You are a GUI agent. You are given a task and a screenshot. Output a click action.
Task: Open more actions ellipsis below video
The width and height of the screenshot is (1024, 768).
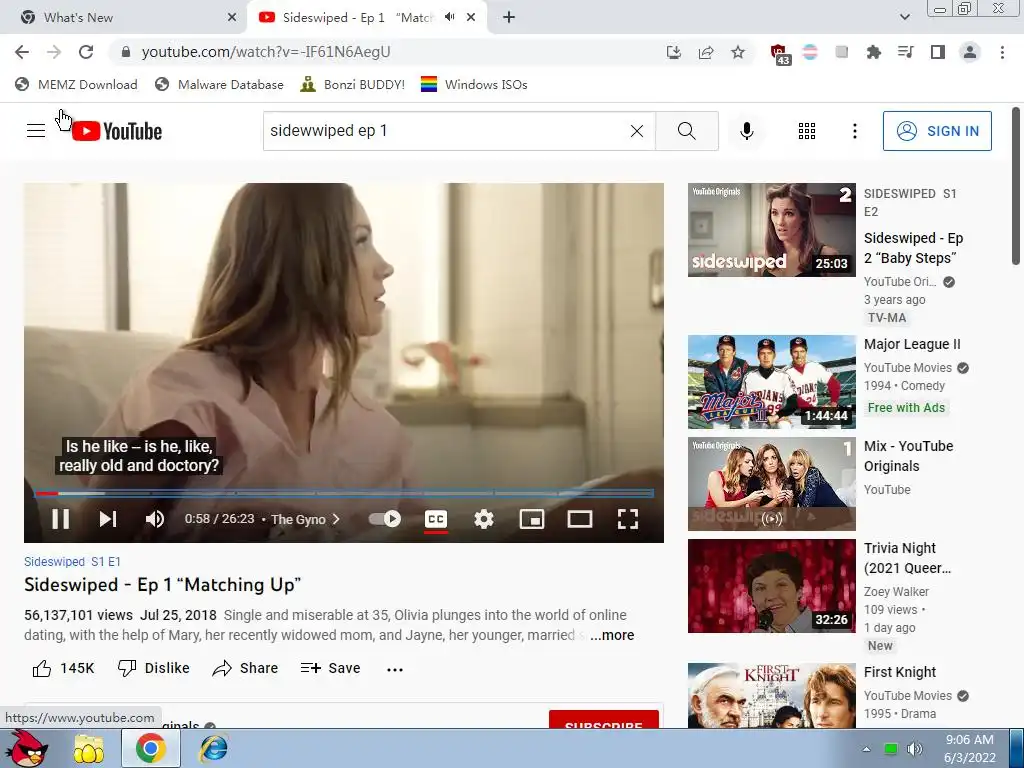point(394,669)
